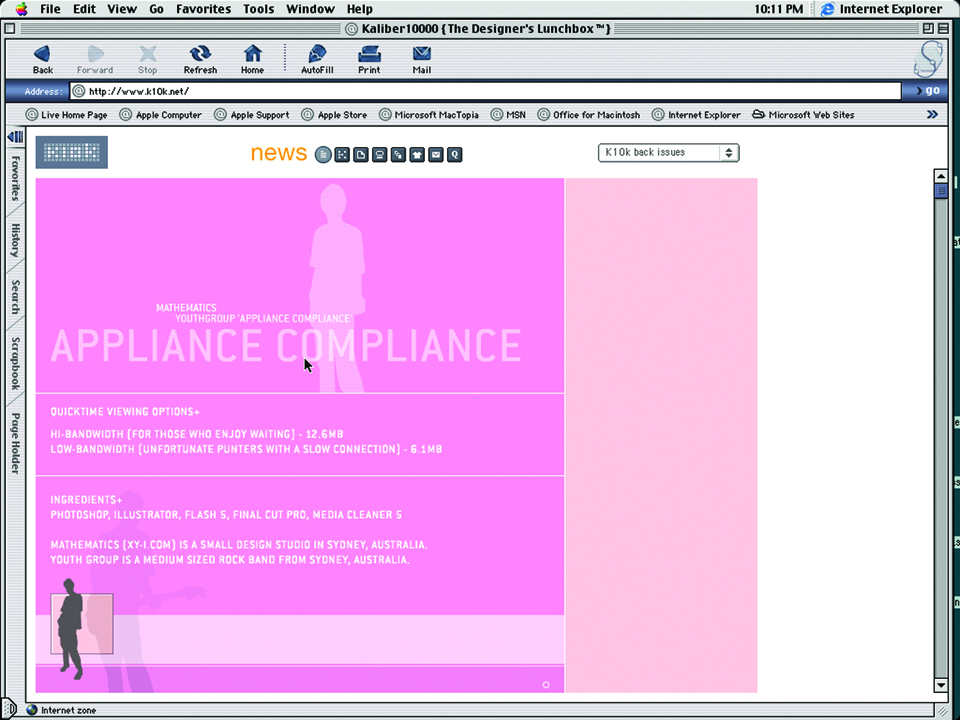Screen dimensions: 960x720
Task: Open the Window menu
Action: coord(310,9)
